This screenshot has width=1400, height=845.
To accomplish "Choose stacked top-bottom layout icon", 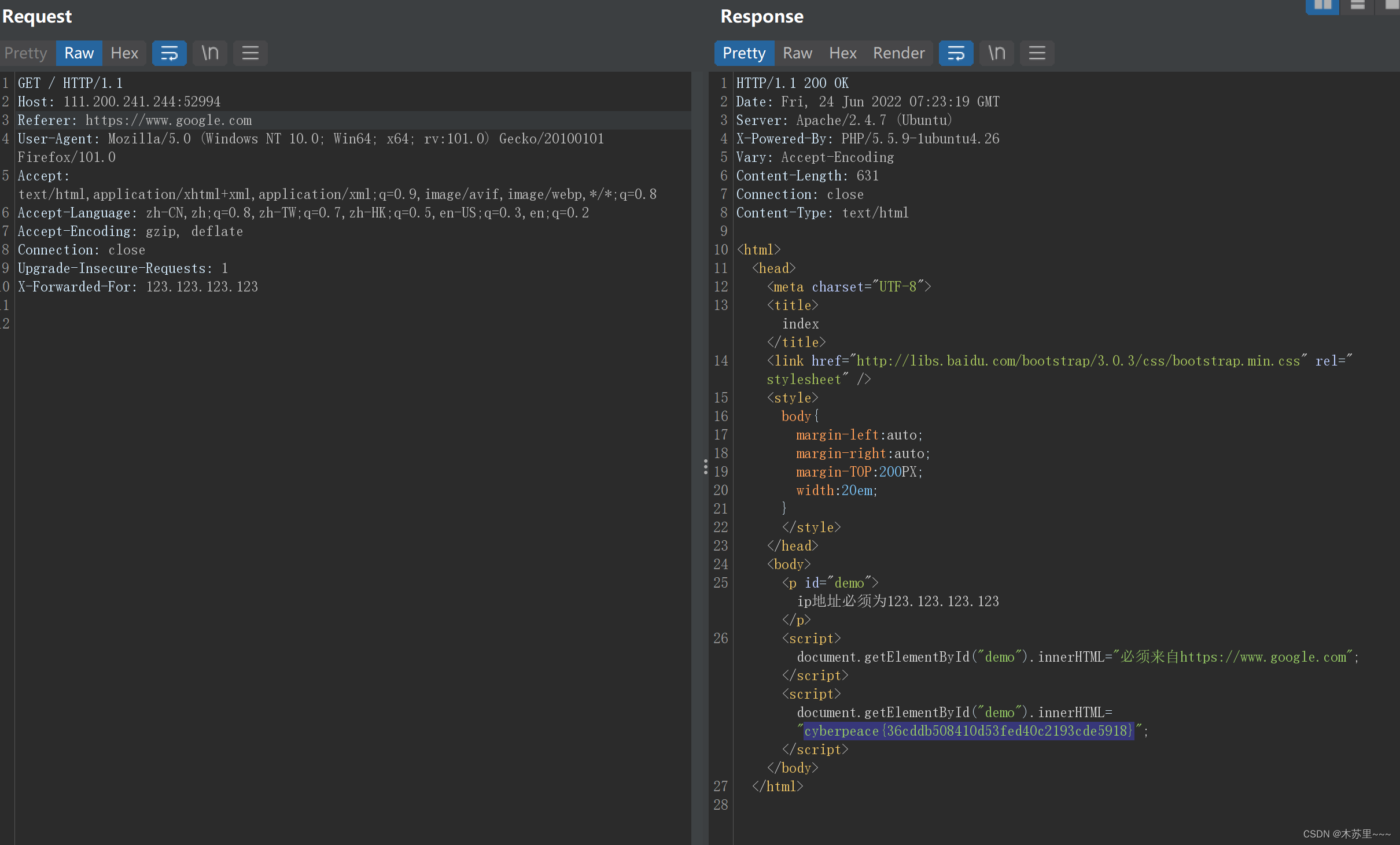I will (1358, 6).
